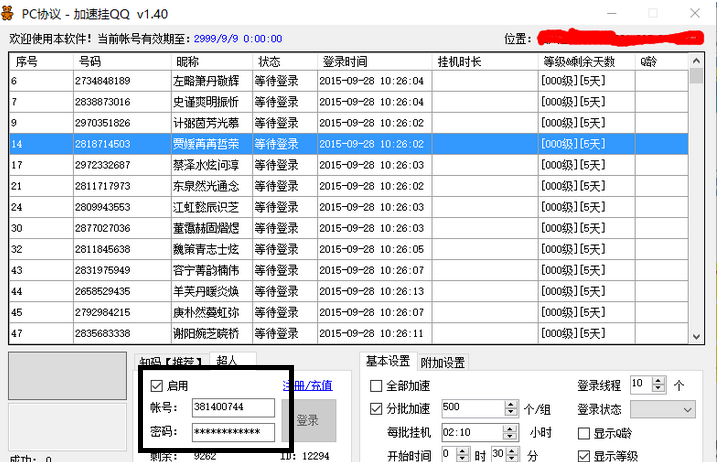Image resolution: width=719 pixels, height=462 pixels.
Task: Increase the 个/组 batch size value
Action: coord(511,404)
